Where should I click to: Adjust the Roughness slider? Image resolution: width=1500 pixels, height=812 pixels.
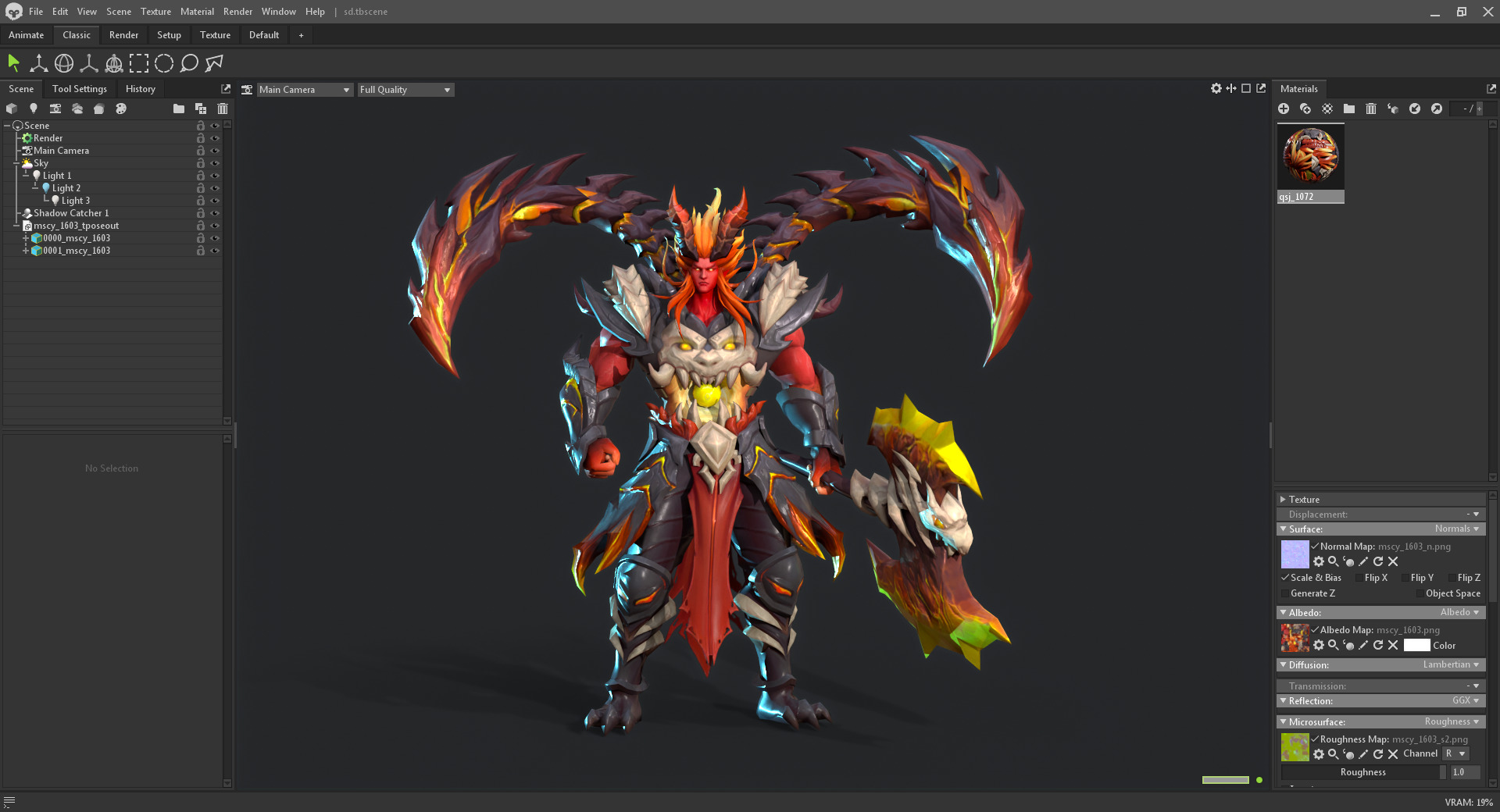pyautogui.click(x=1363, y=772)
